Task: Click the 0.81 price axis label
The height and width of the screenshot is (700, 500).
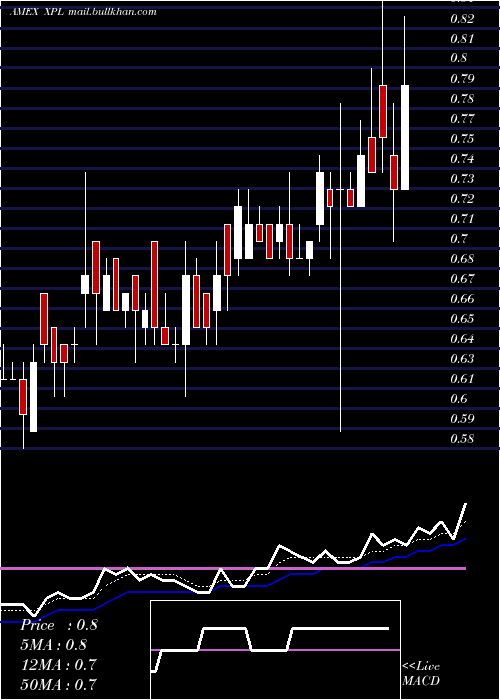Action: coord(462,38)
